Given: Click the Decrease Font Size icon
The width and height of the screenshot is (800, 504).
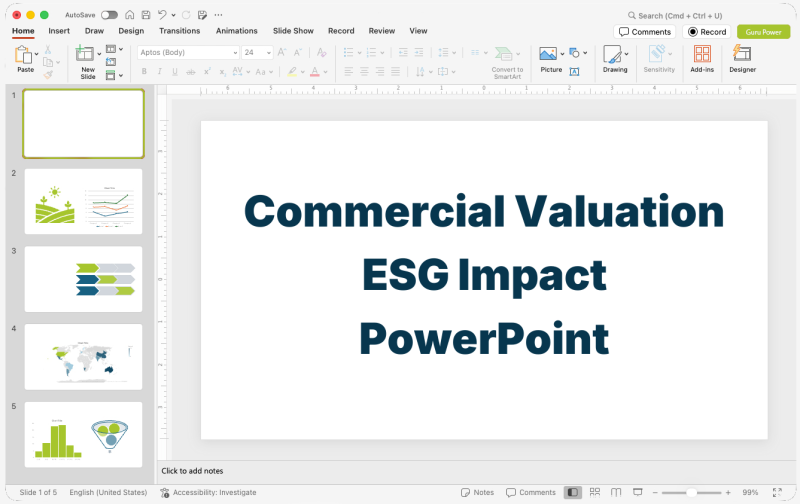Looking at the screenshot, I should tap(297, 52).
